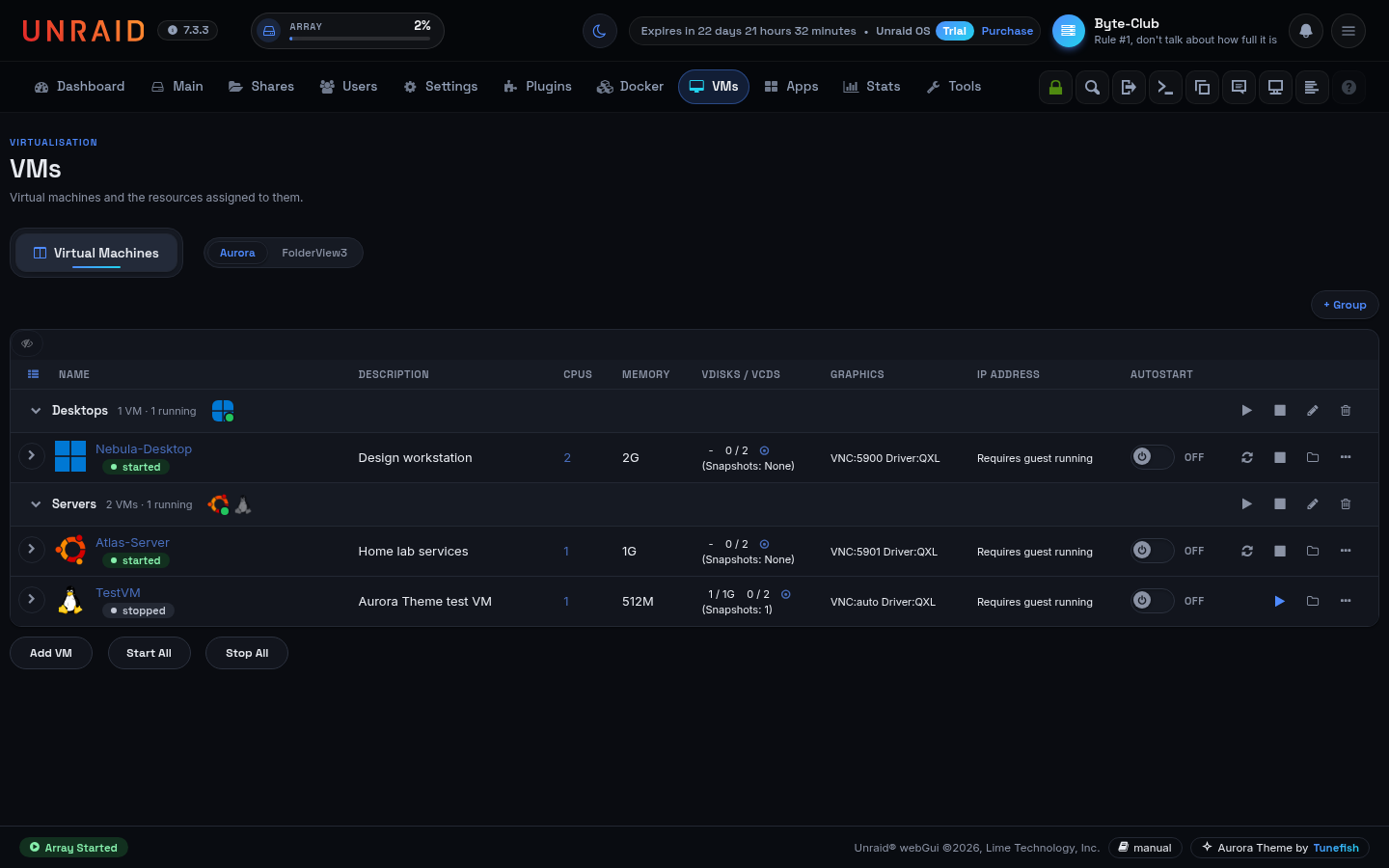The height and width of the screenshot is (868, 1389).
Task: Expand Nebula-Desktop row details
Action: coord(31,455)
